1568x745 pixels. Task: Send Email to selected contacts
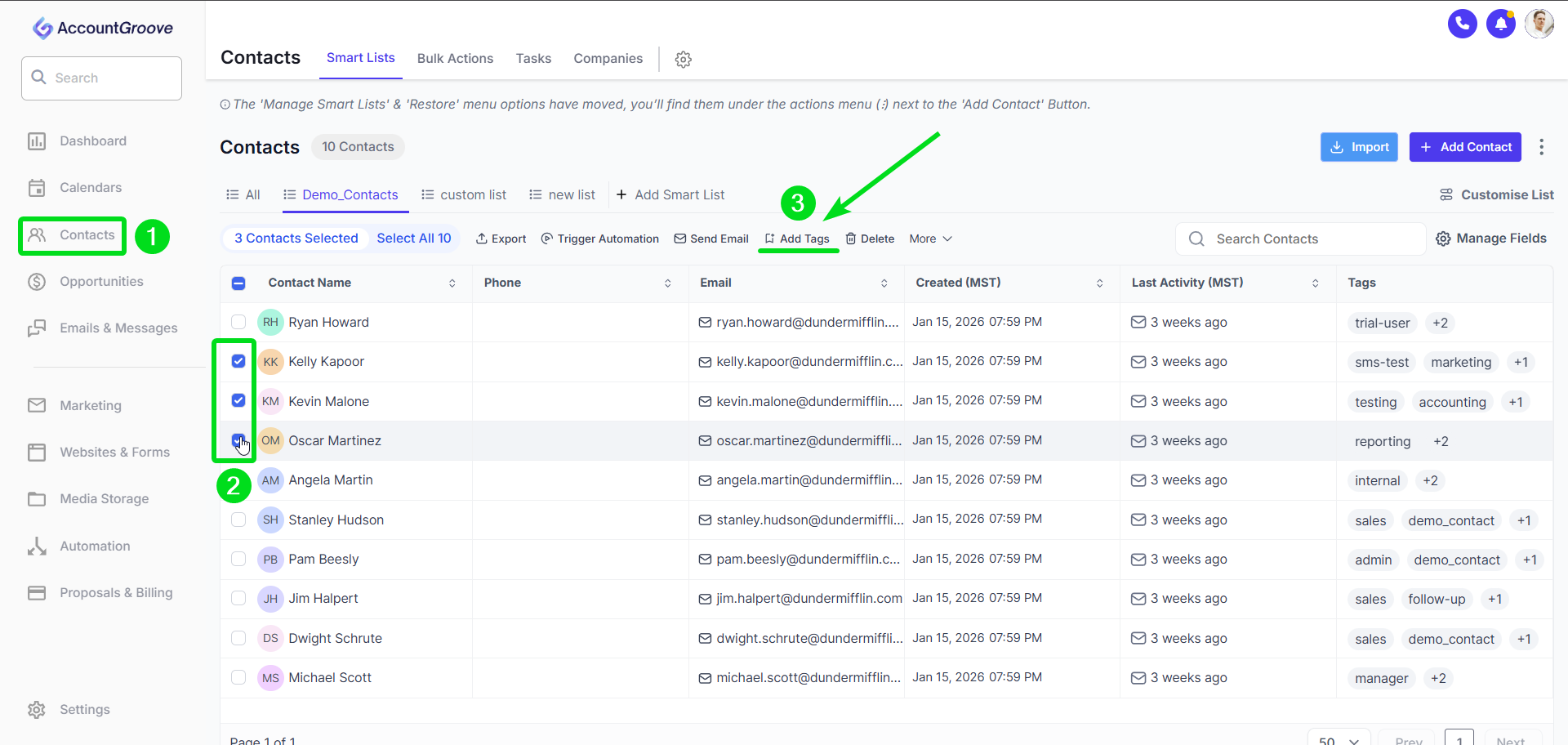point(710,239)
